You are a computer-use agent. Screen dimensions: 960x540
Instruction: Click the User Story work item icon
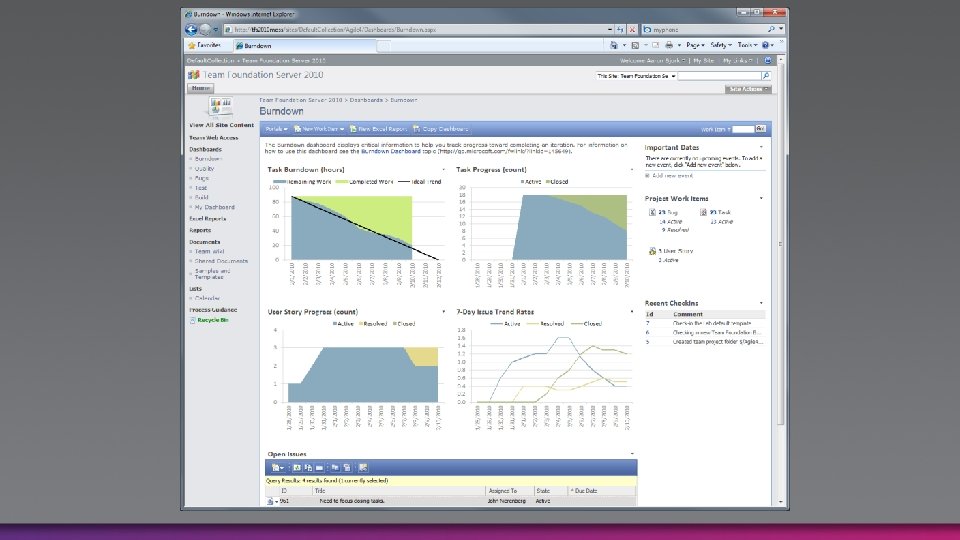tap(652, 251)
